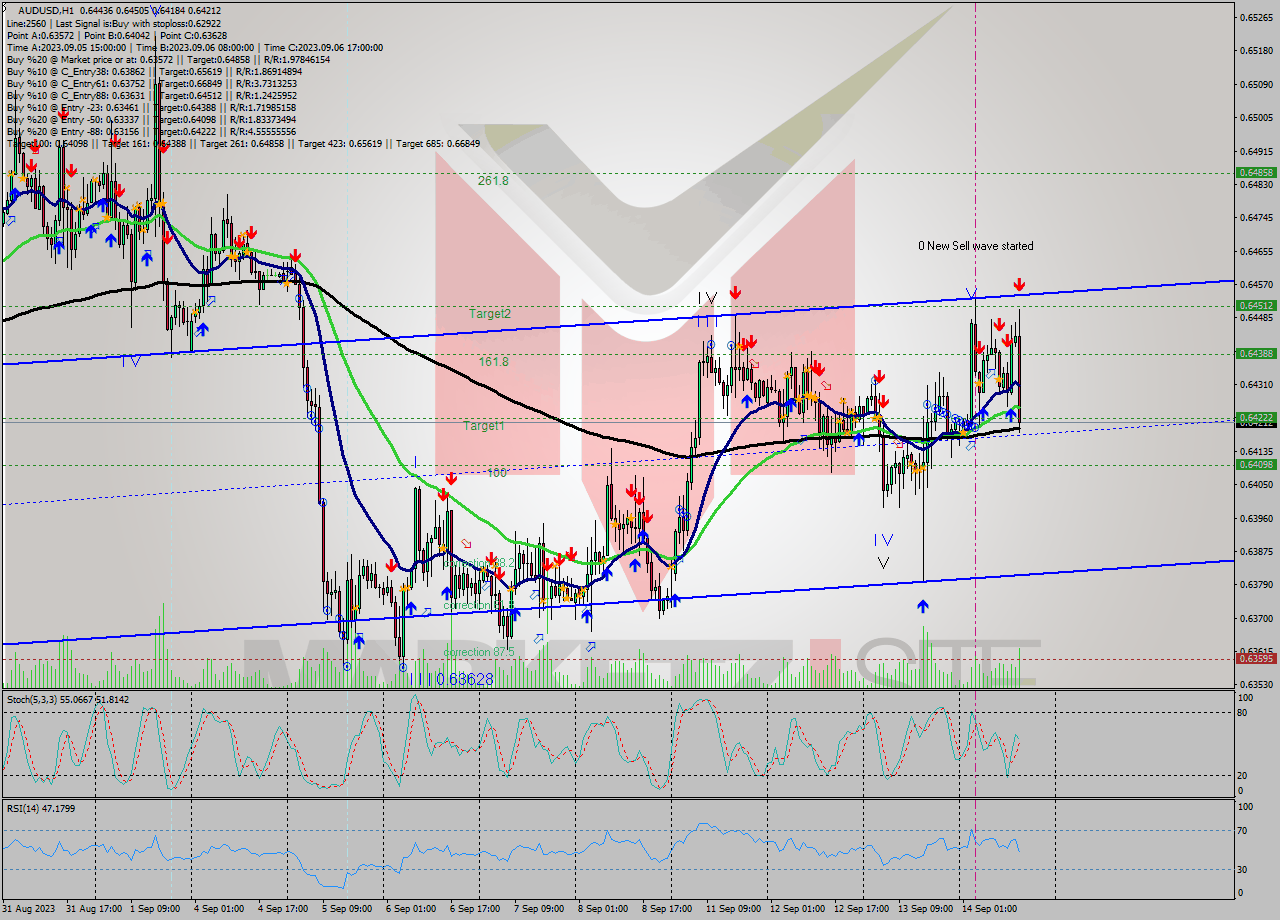Click the green 0.64222 price tag
Screen dimensions: 1280x920
click(1255, 417)
